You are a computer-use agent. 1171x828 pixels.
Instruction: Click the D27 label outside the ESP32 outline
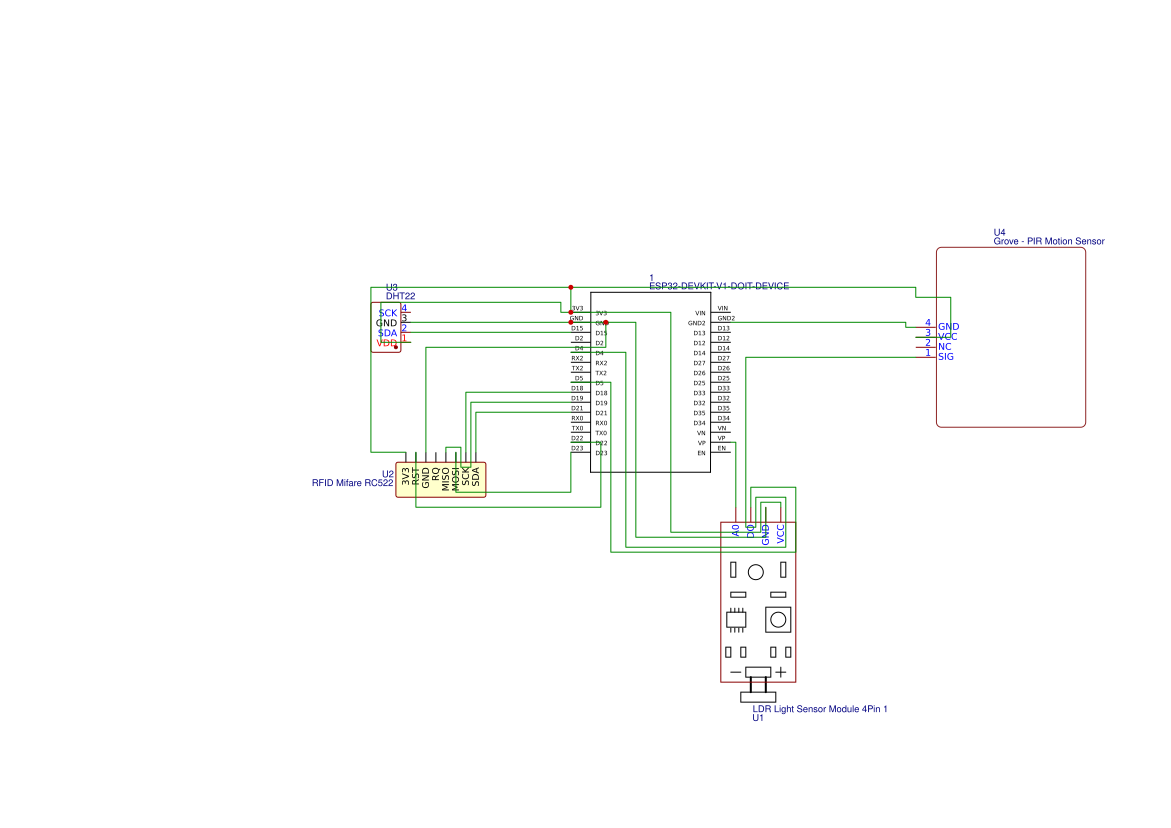724,358
